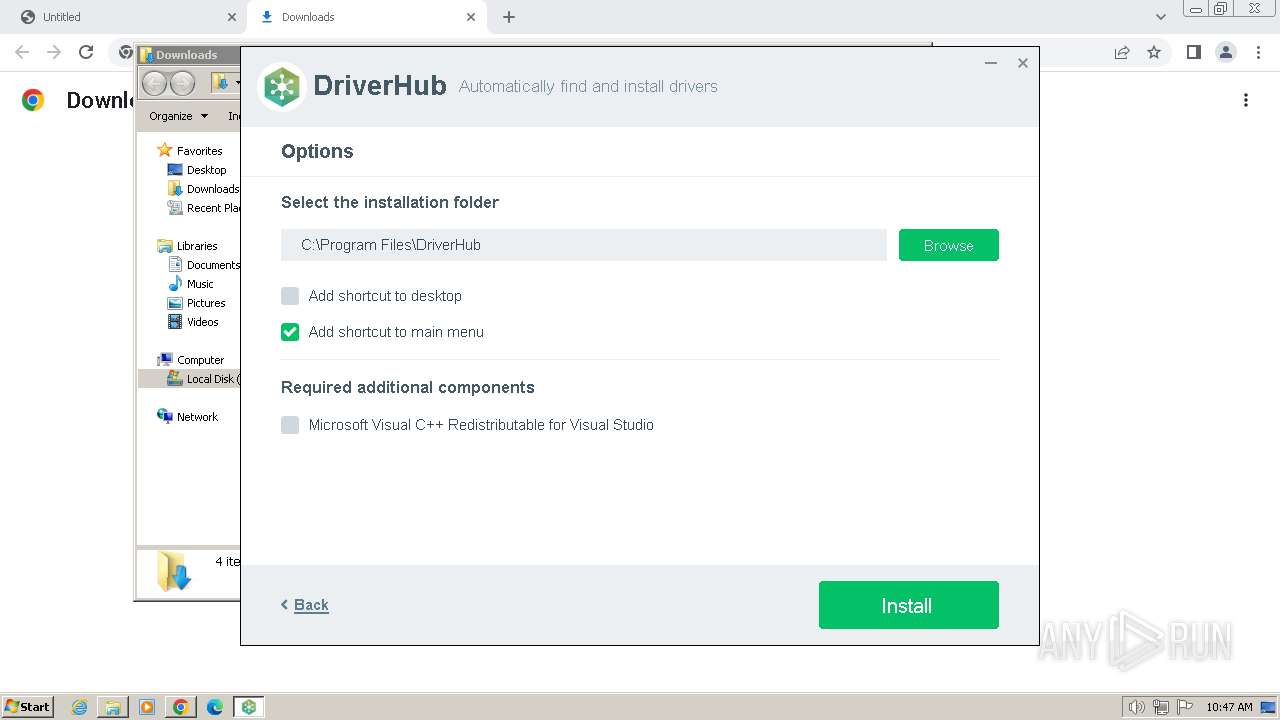Open Documents library in Explorer
The image size is (1280, 720).
(203, 265)
